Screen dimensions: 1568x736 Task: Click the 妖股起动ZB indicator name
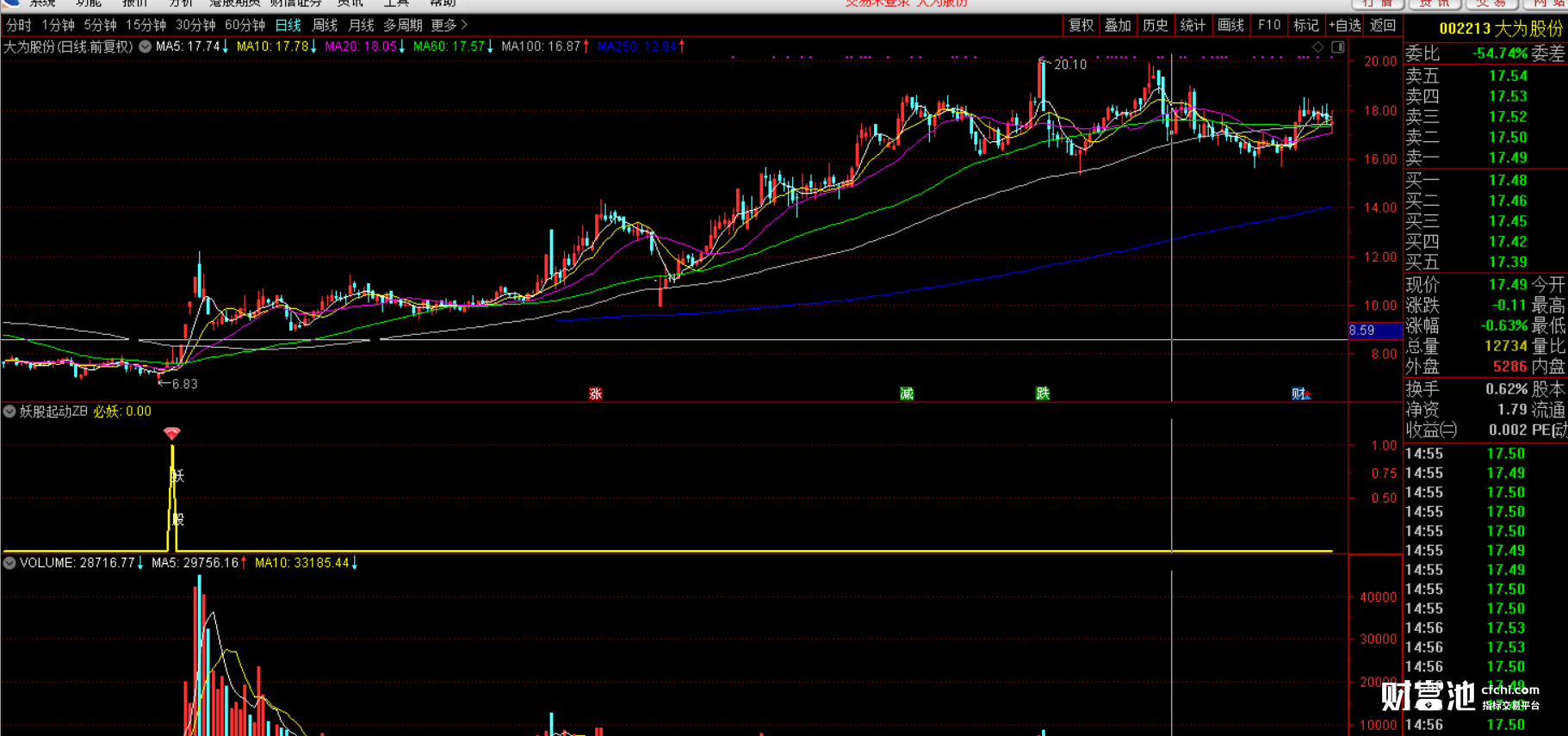click(x=53, y=411)
